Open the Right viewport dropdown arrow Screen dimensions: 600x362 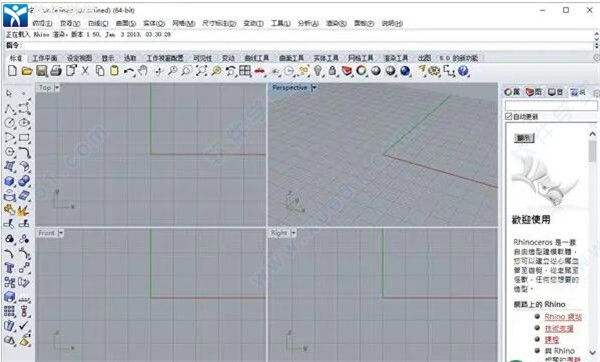click(293, 233)
